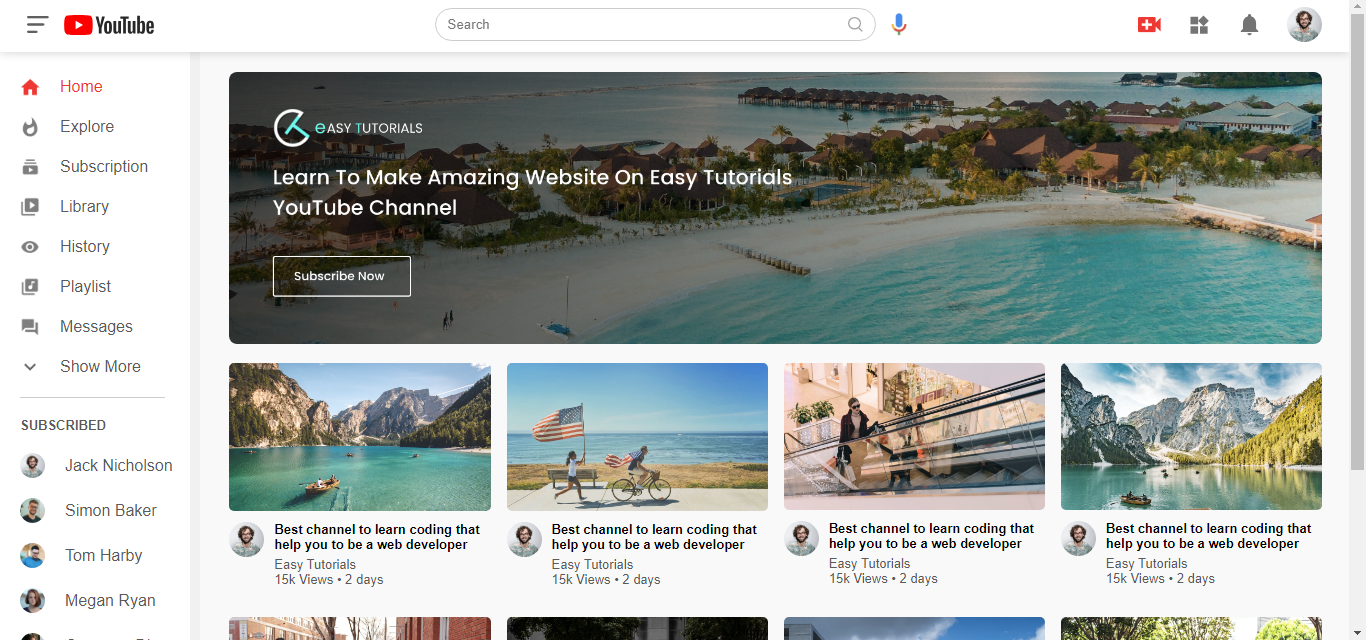Open Messages in the sidebar
Image resolution: width=1366 pixels, height=640 pixels.
click(x=95, y=326)
